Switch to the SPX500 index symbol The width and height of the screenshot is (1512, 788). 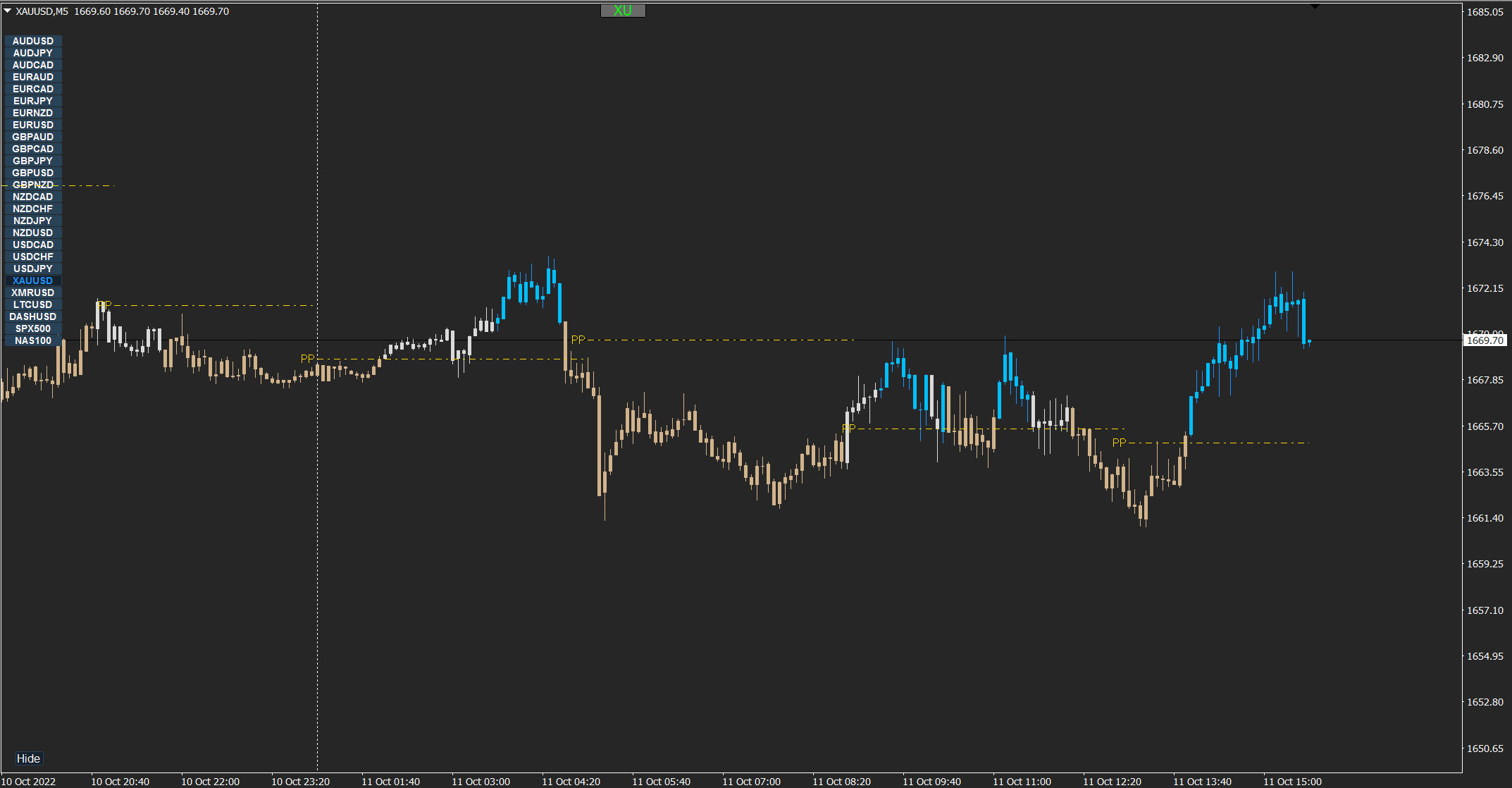(x=33, y=328)
